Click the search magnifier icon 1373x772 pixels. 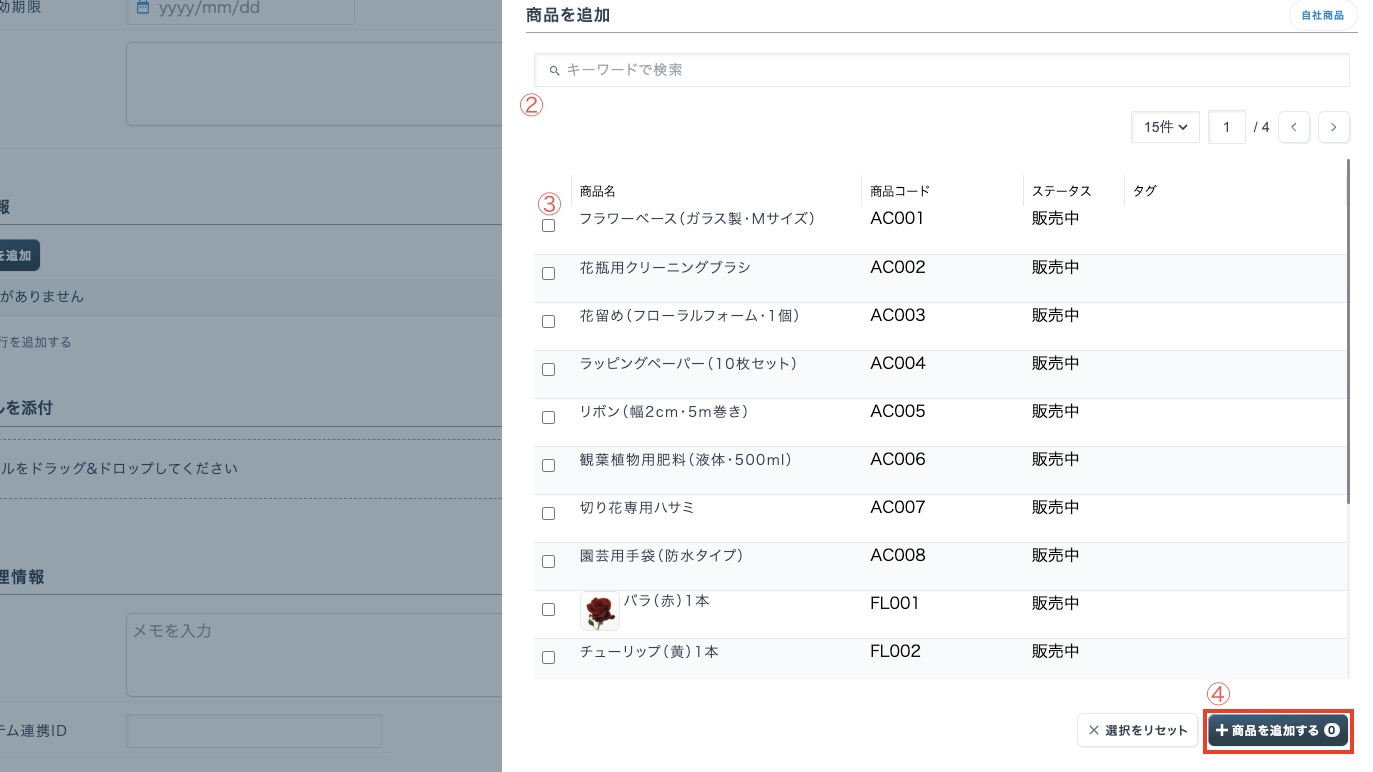click(555, 71)
